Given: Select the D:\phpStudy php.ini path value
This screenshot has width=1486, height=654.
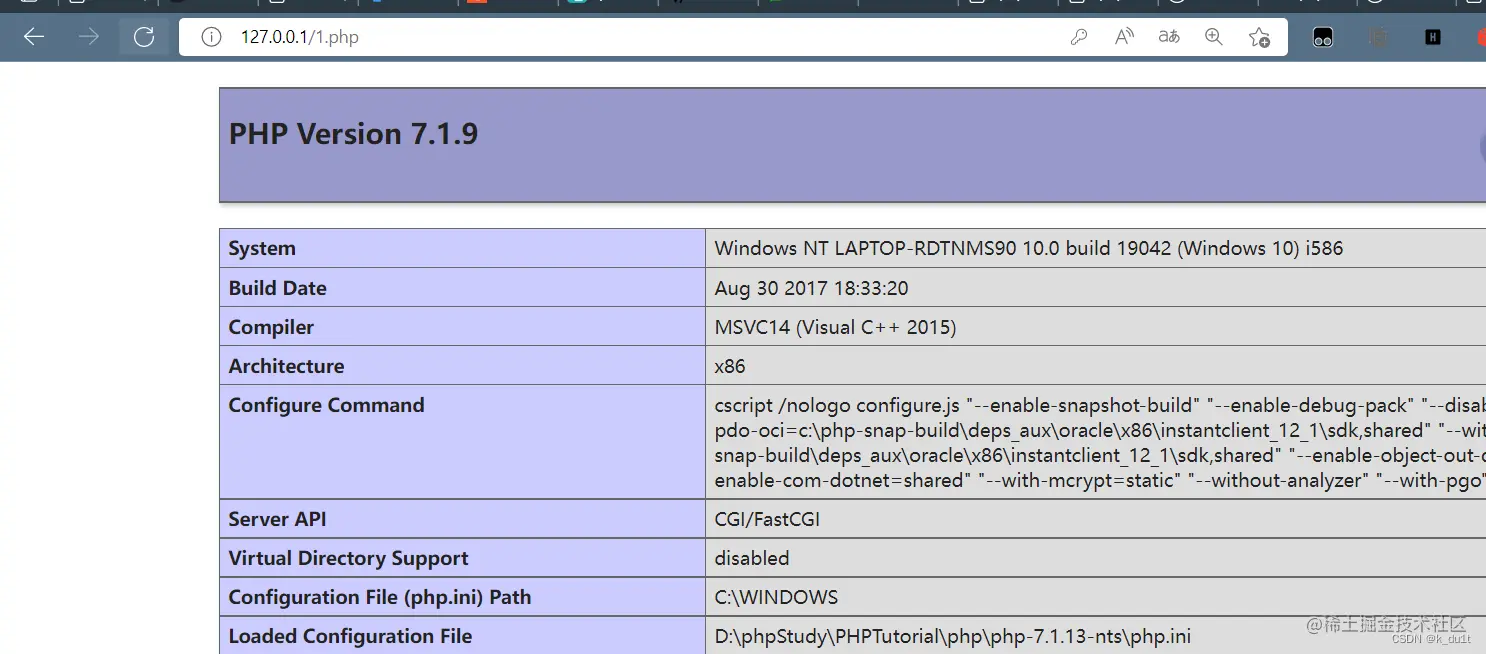Looking at the screenshot, I should 952,636.
